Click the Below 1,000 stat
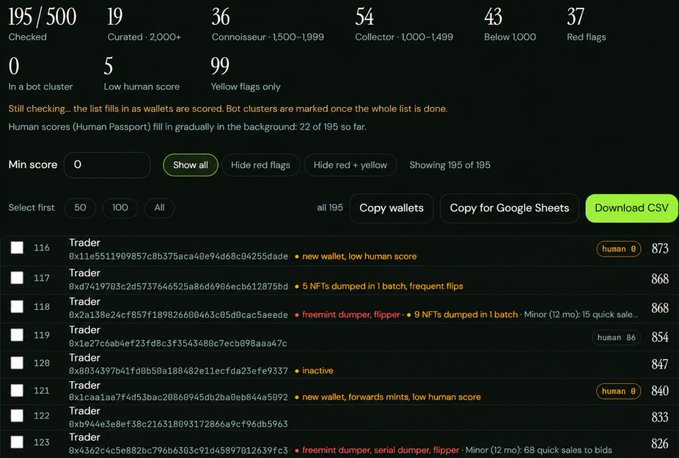 (510, 24)
